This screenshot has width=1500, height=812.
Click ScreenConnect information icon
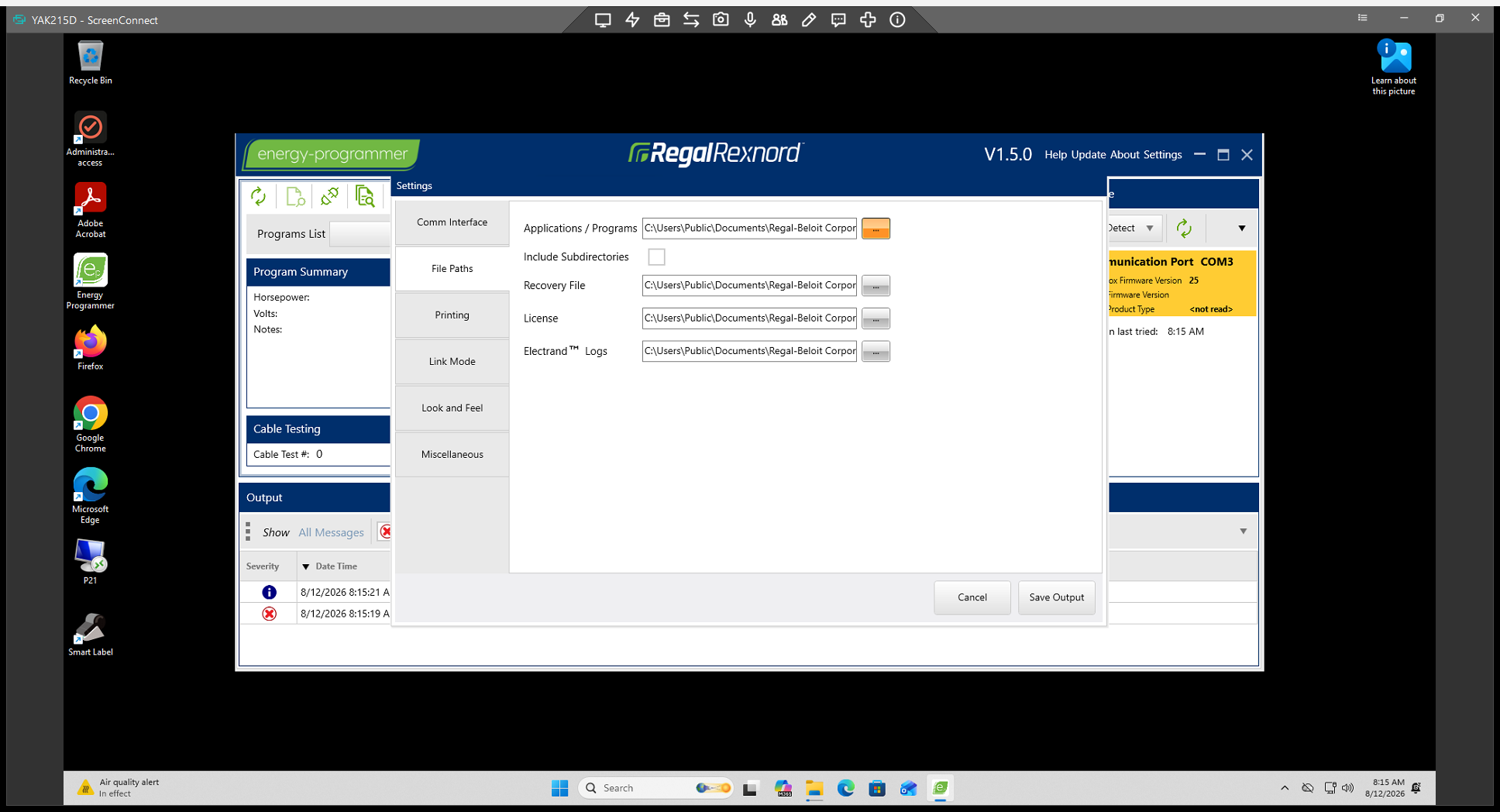(x=897, y=20)
